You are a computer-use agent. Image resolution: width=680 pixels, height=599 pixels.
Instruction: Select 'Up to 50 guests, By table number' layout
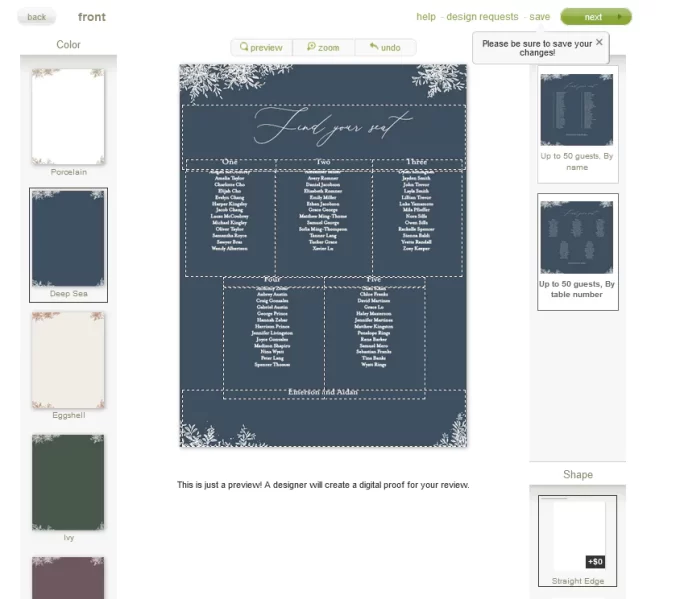click(x=578, y=252)
